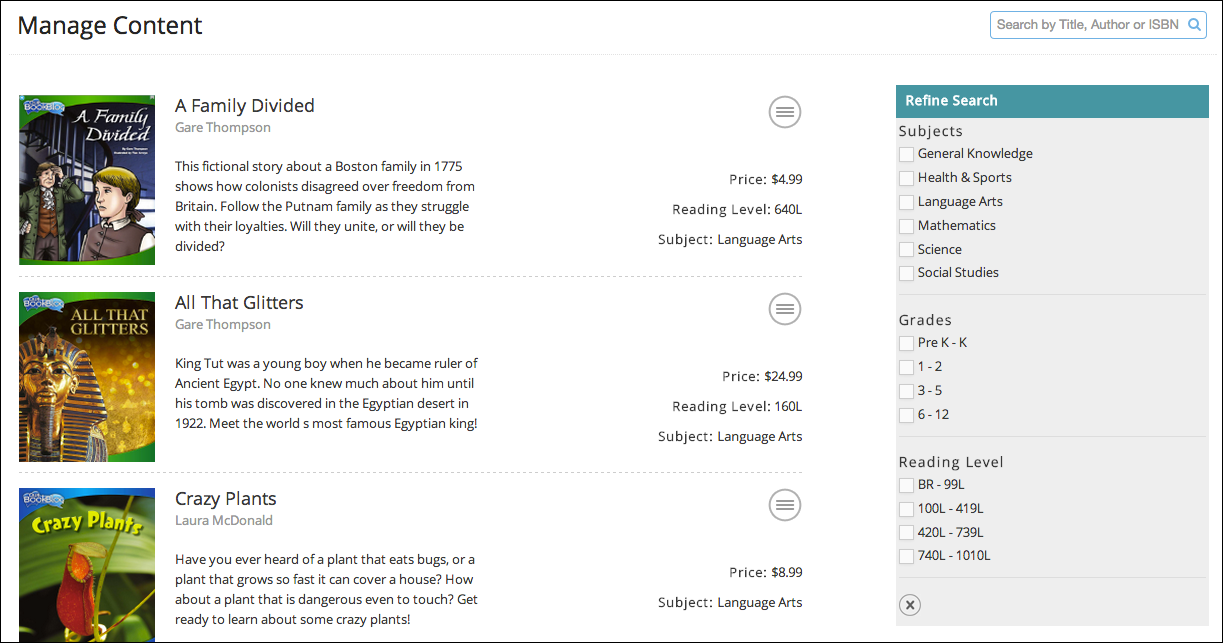
Task: Open menu icon for All That Glitters
Action: [785, 309]
